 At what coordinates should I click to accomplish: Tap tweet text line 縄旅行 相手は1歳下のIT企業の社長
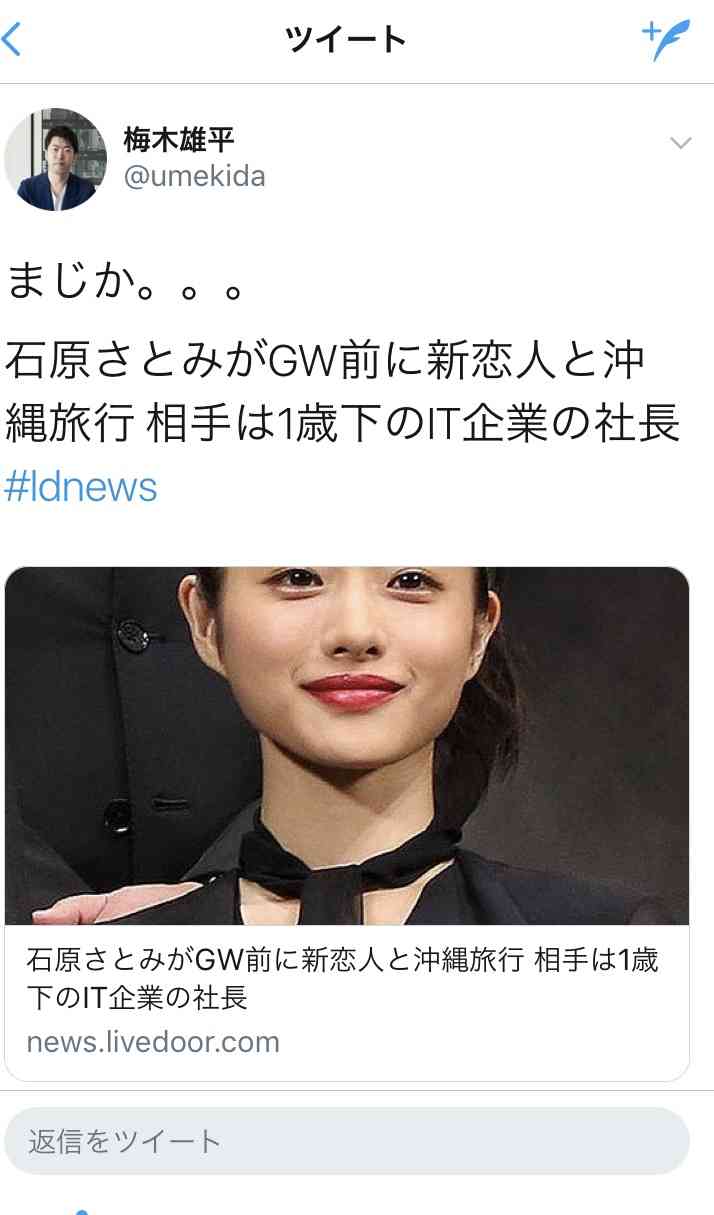343,424
